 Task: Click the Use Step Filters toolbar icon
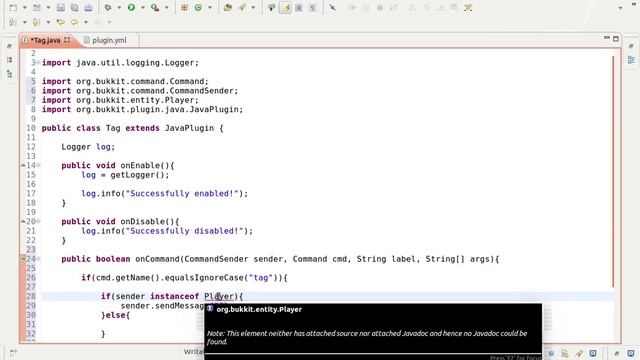468,7
